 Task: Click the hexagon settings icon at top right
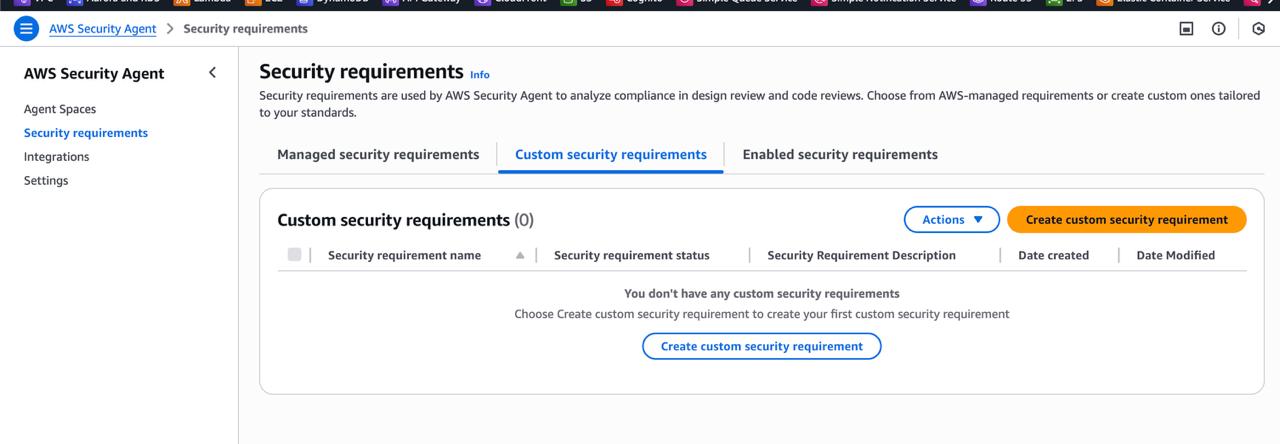pos(1258,29)
